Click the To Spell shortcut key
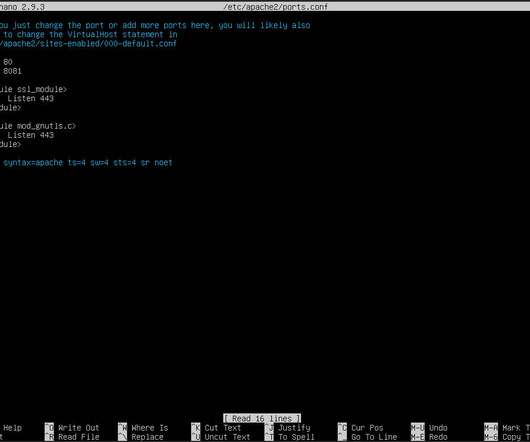The width and height of the screenshot is (530, 442). point(269,437)
